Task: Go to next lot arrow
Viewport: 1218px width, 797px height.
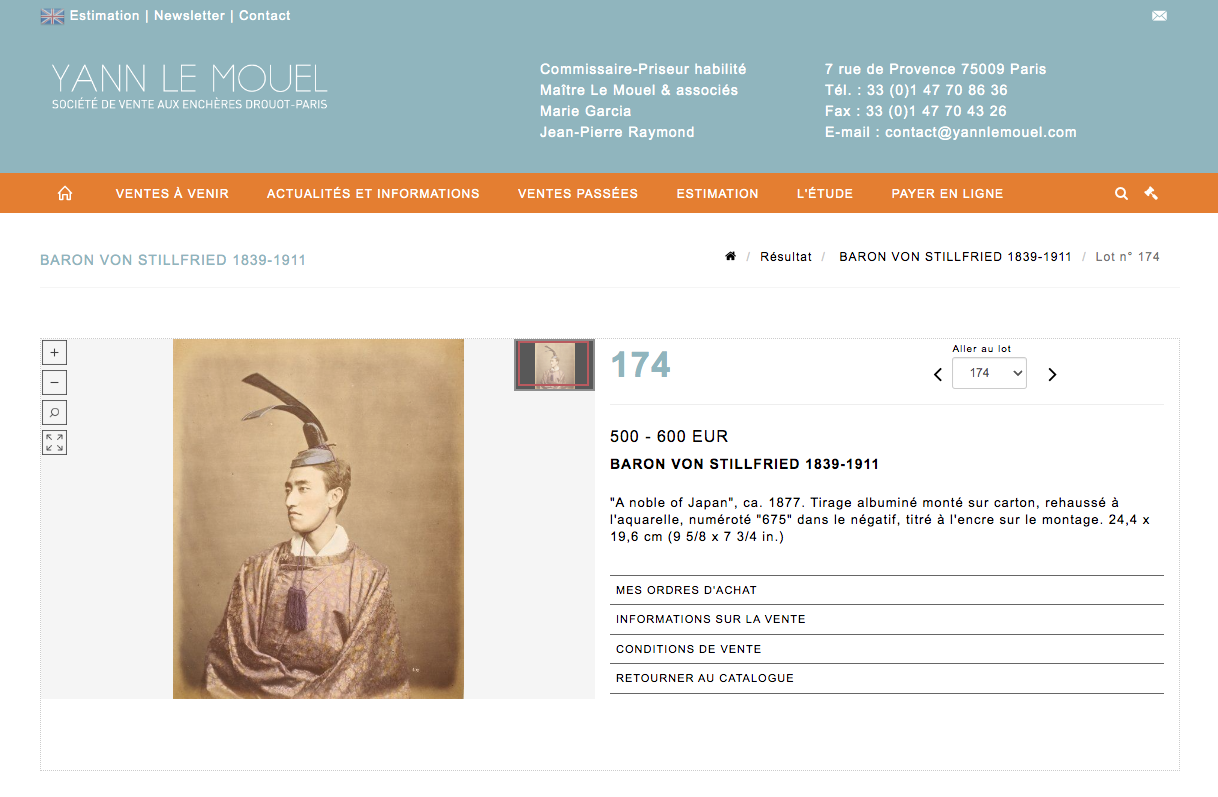Action: coord(1052,374)
